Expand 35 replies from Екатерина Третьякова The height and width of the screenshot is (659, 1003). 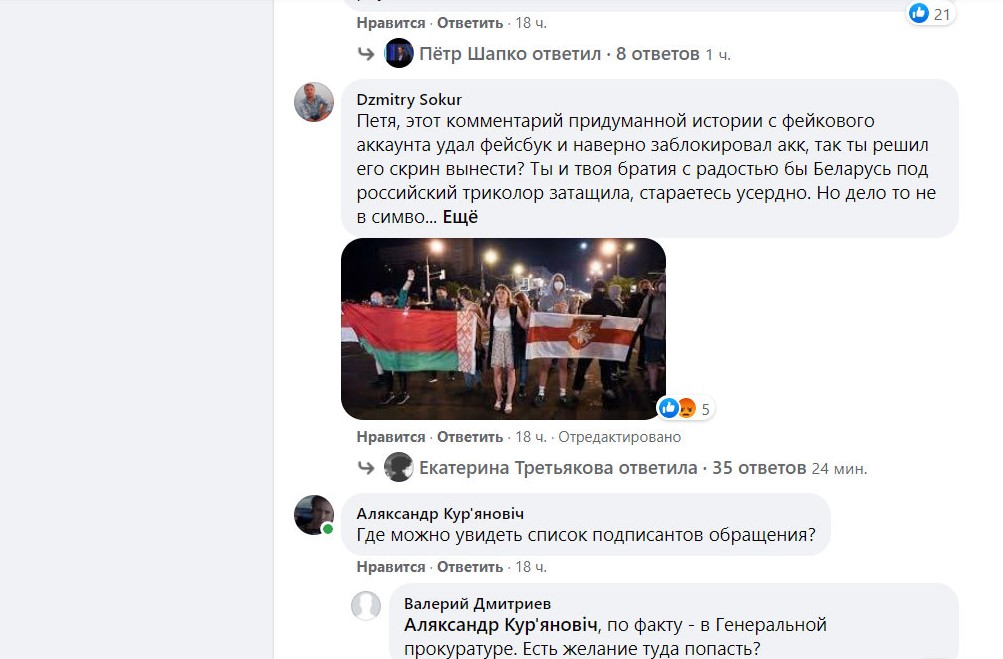point(612,468)
